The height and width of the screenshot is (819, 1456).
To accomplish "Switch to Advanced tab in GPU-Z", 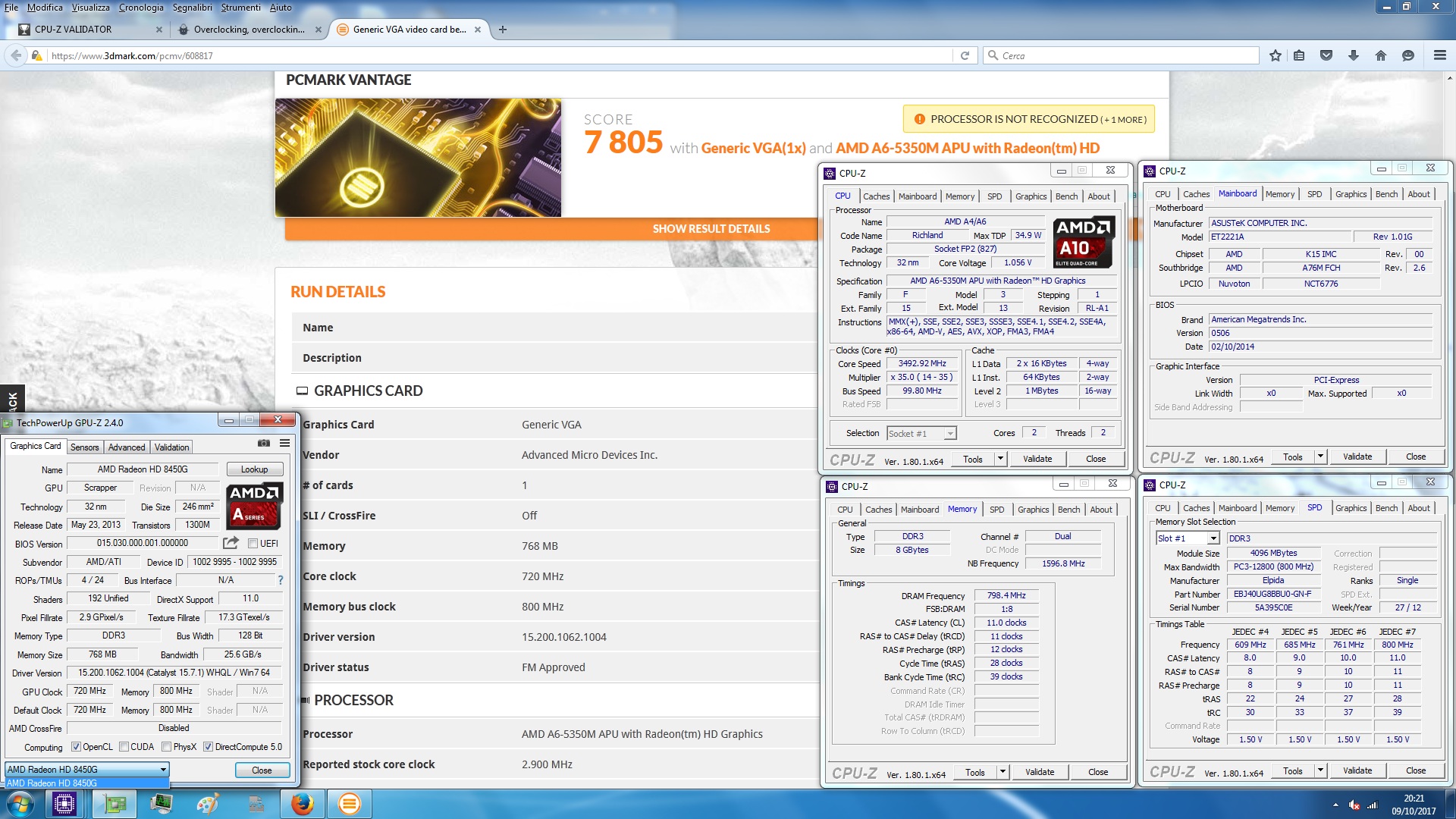I will click(x=126, y=447).
